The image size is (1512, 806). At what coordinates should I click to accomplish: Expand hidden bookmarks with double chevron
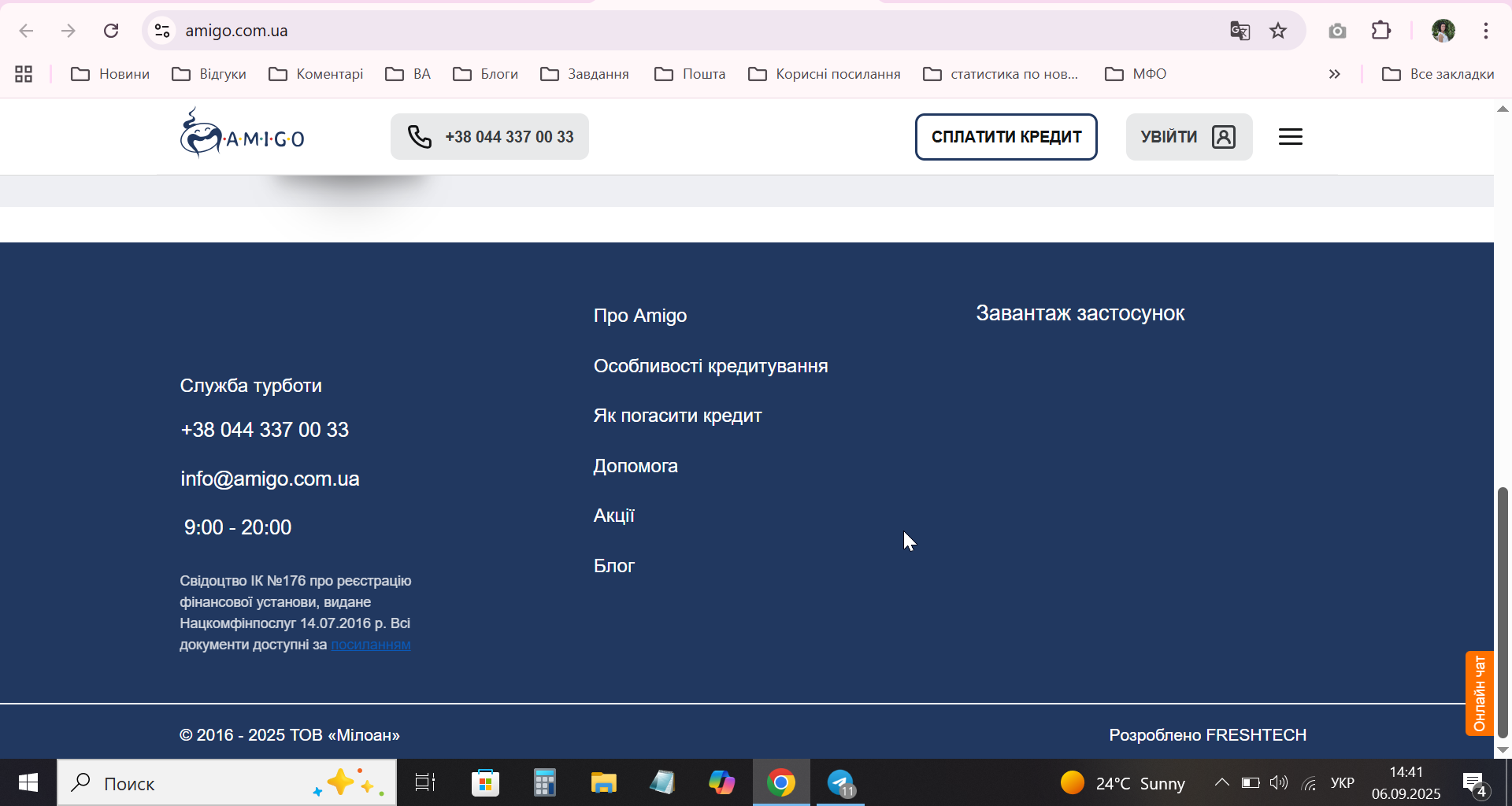tap(1334, 74)
